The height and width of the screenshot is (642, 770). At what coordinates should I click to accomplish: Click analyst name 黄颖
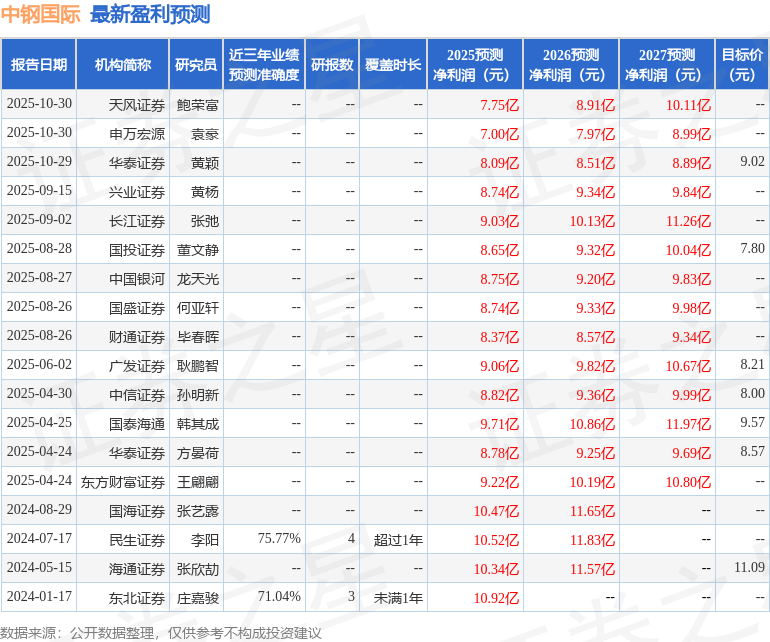pos(205,163)
